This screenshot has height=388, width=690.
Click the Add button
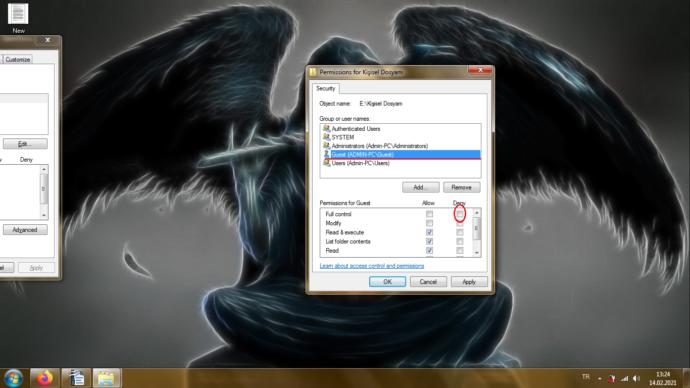420,187
